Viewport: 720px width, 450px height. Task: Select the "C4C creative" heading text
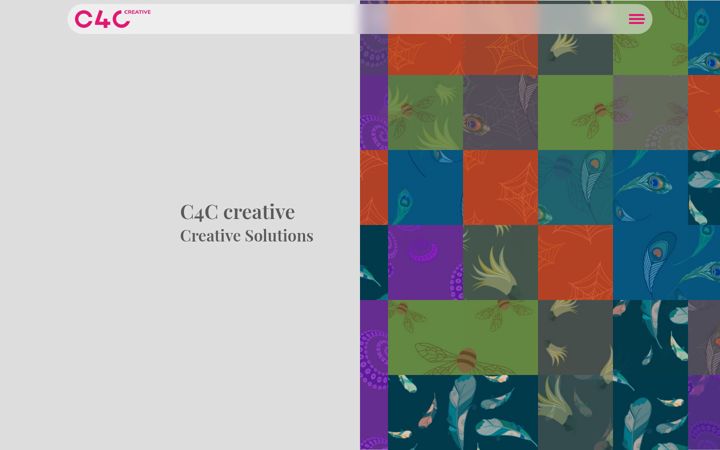pyautogui.click(x=237, y=212)
